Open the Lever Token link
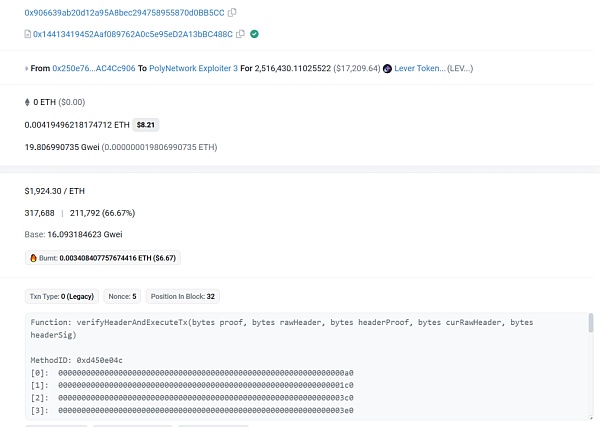The image size is (600, 427). [433, 69]
